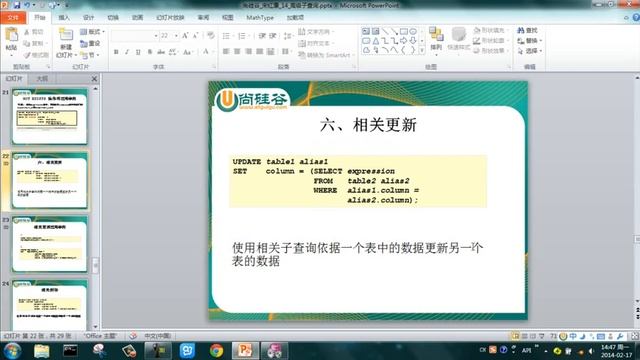640x360 pixels.
Task: Select slide 23 thumbnail
Action: (49, 244)
